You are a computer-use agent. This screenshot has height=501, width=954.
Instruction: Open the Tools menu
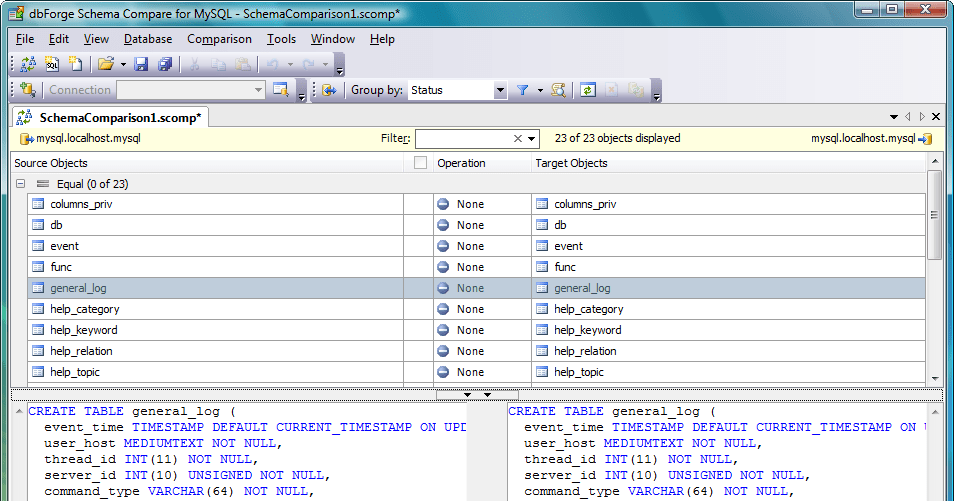pyautogui.click(x=281, y=39)
